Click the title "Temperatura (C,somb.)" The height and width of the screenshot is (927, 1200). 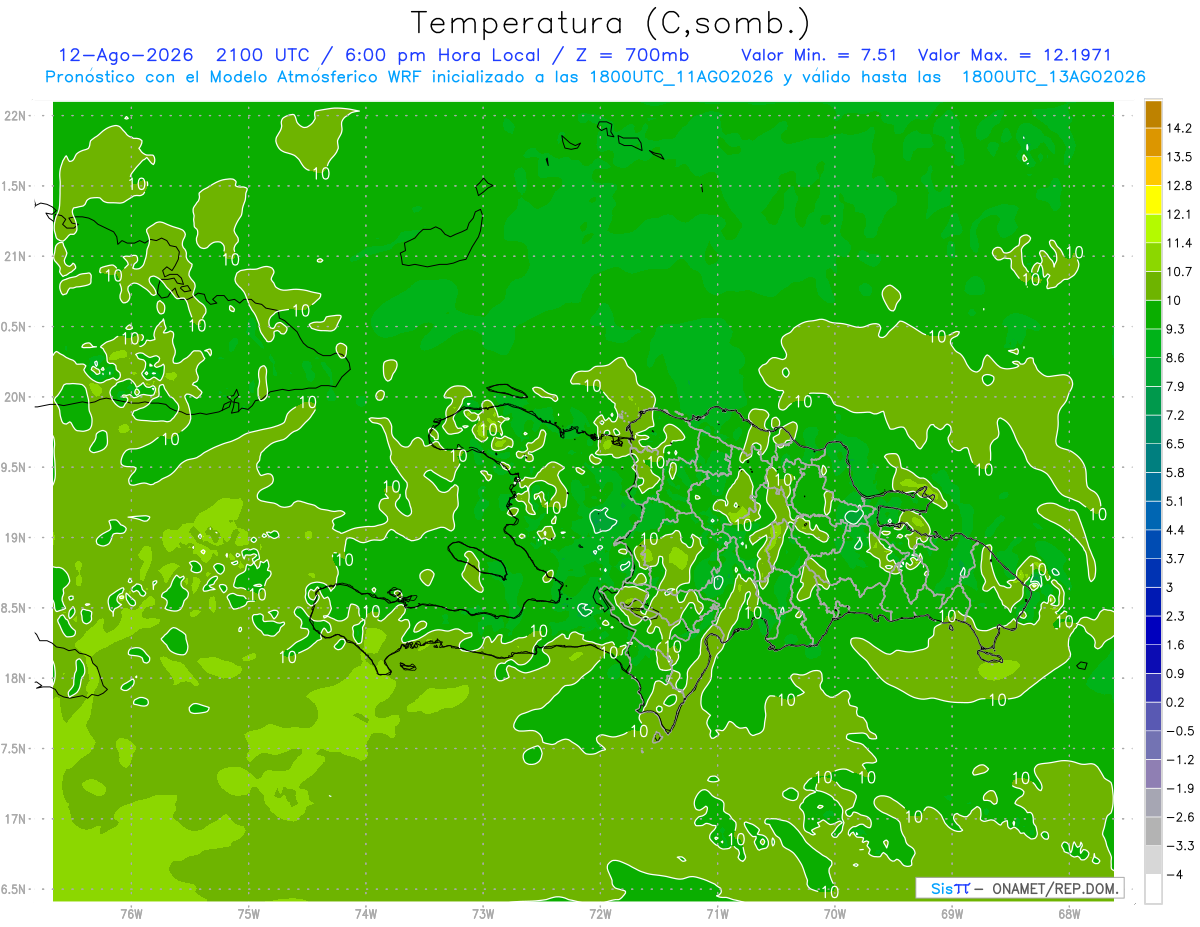pos(611,23)
